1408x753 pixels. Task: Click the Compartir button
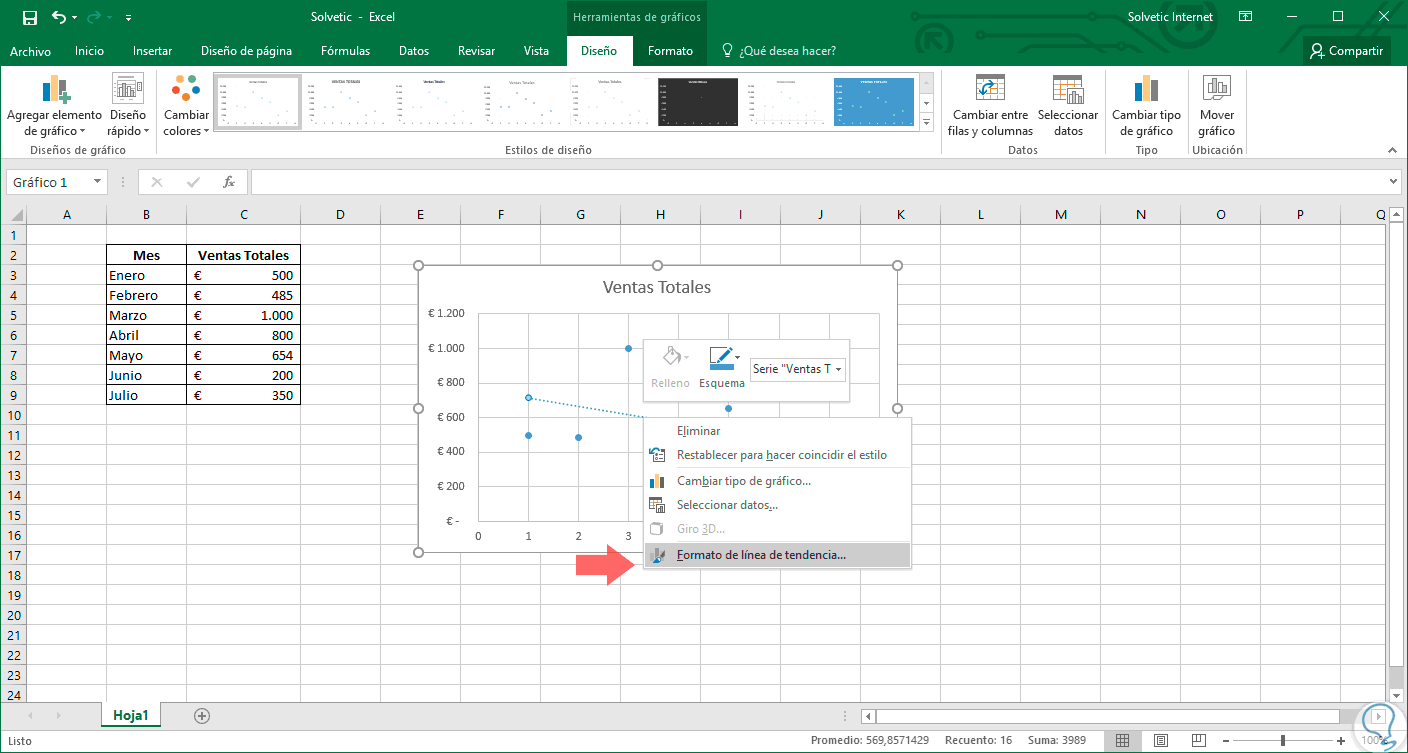1347,51
